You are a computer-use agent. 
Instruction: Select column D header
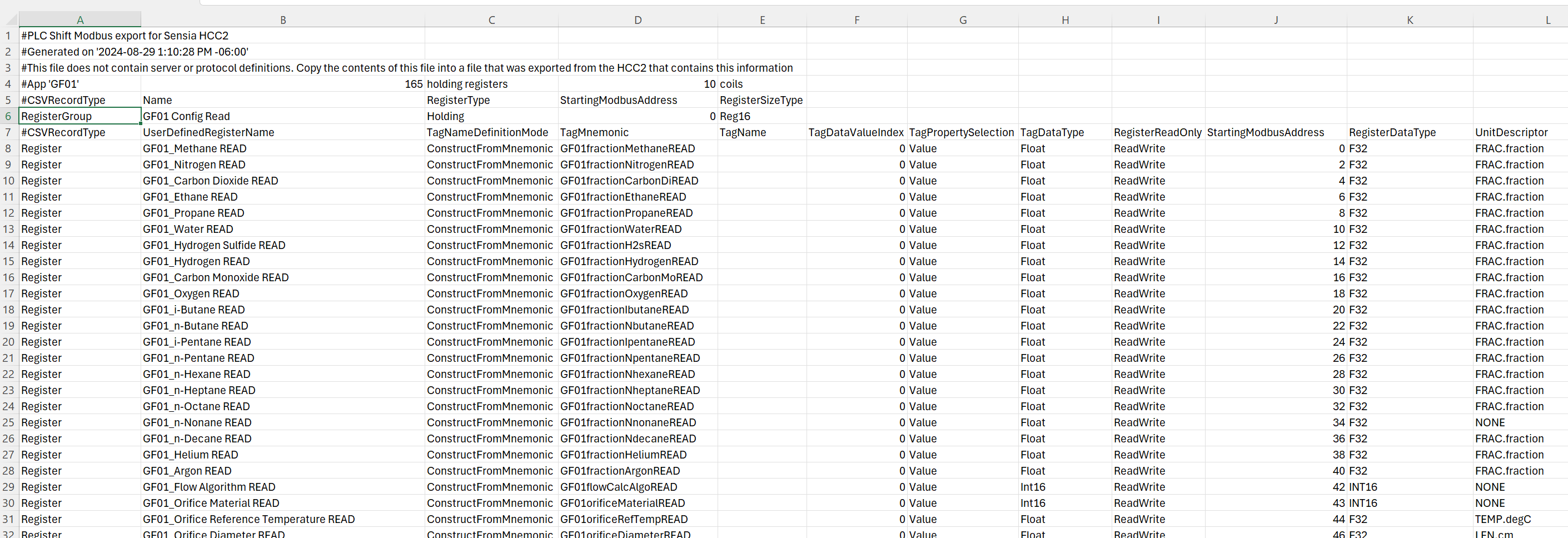point(638,20)
